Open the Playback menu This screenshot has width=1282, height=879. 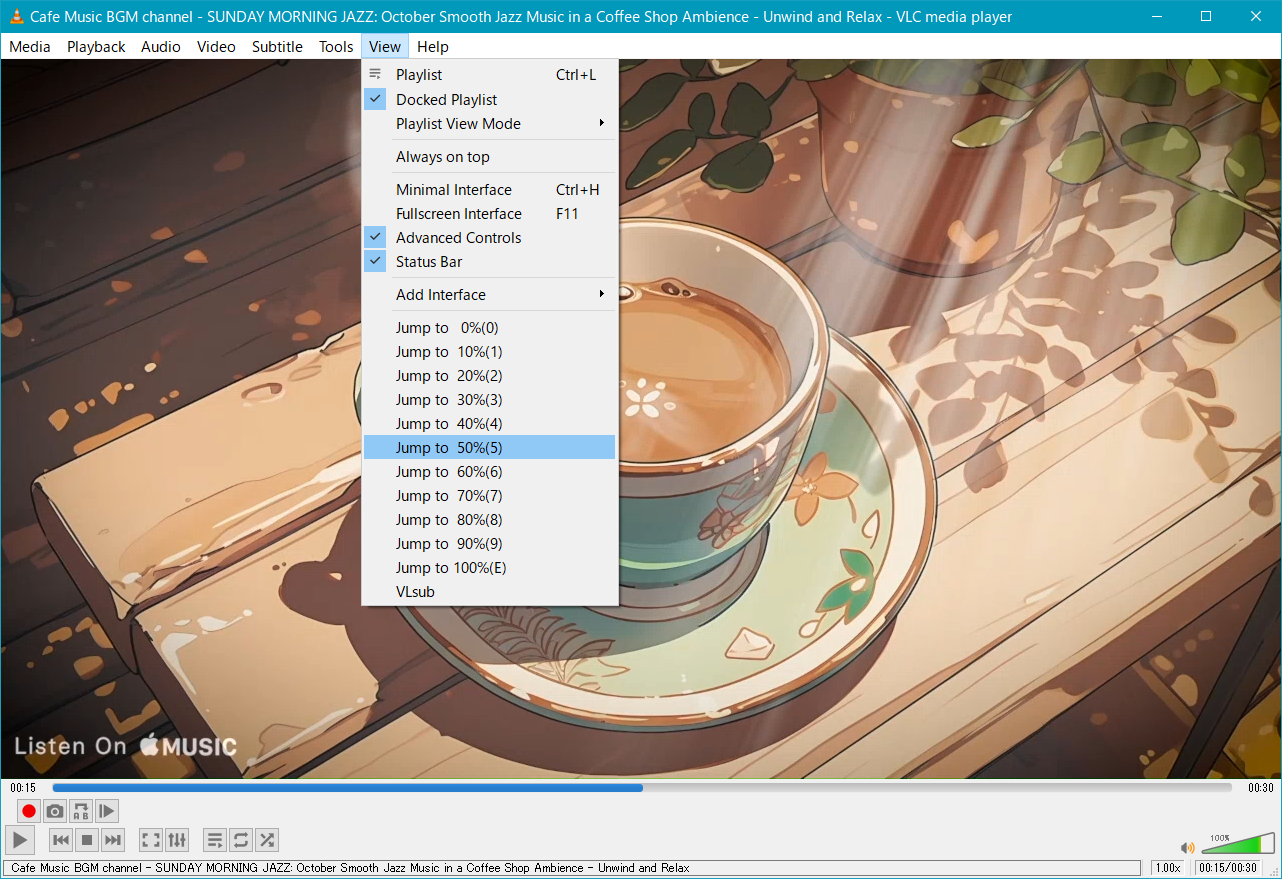click(96, 46)
